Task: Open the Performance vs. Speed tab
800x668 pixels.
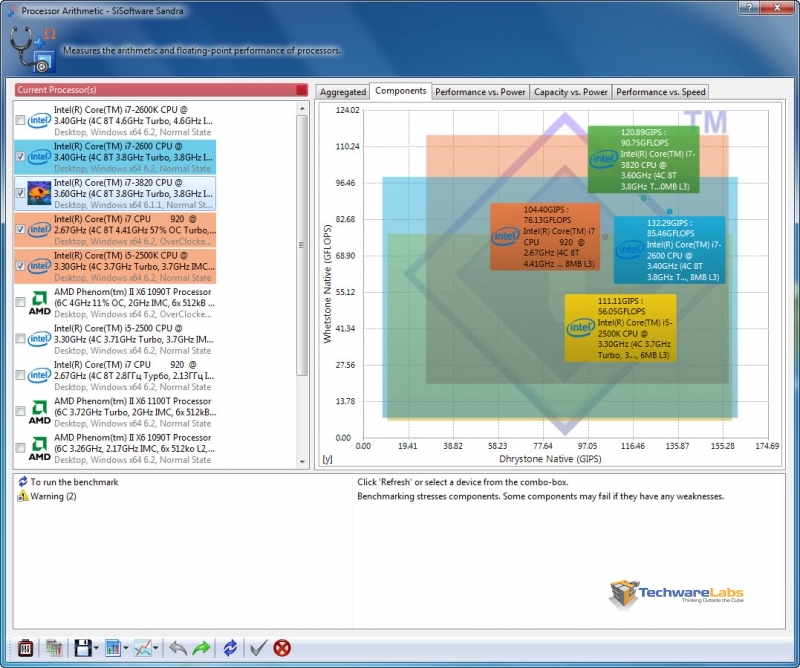Action: [661, 92]
